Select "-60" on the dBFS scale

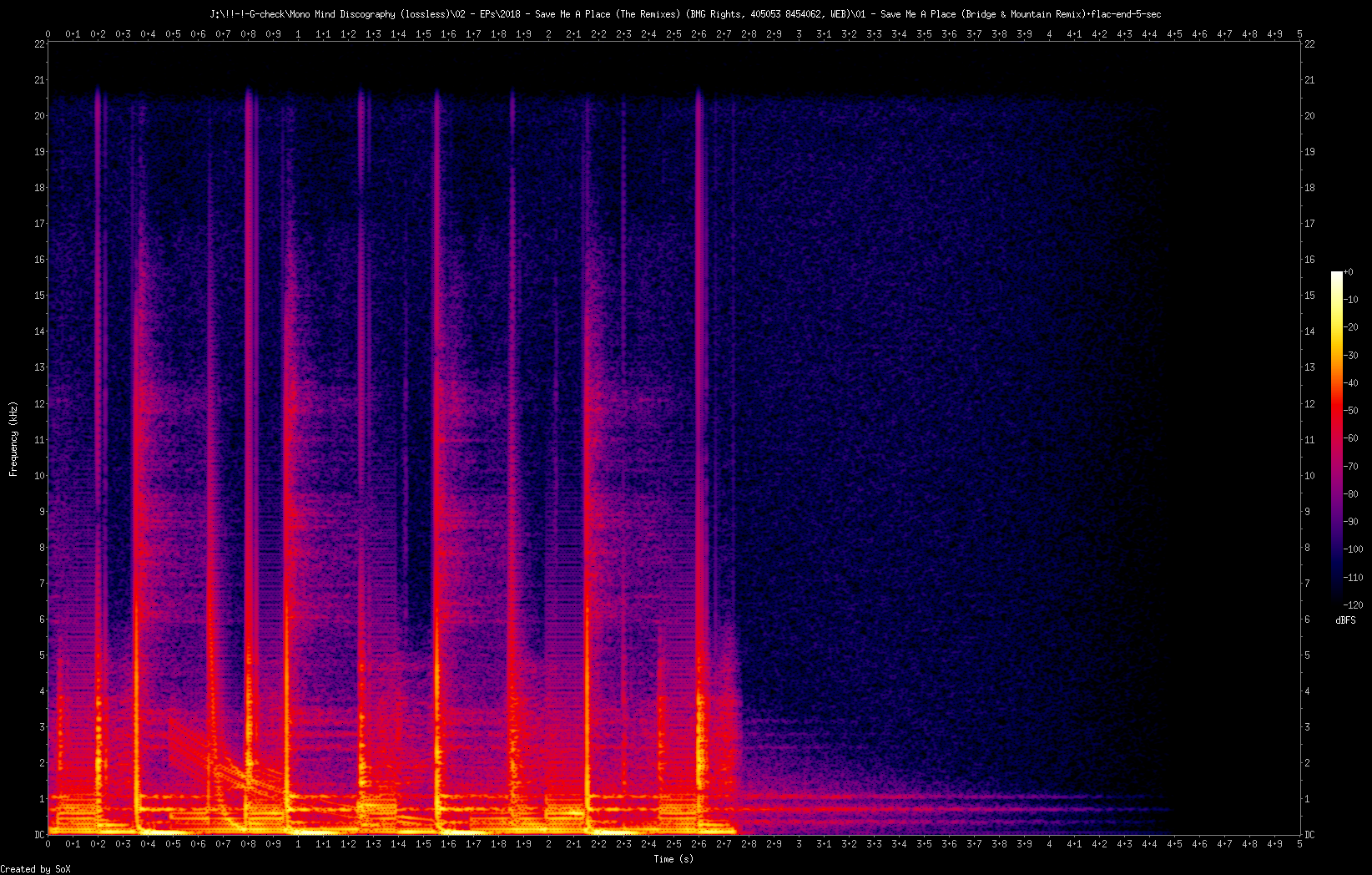click(1351, 438)
